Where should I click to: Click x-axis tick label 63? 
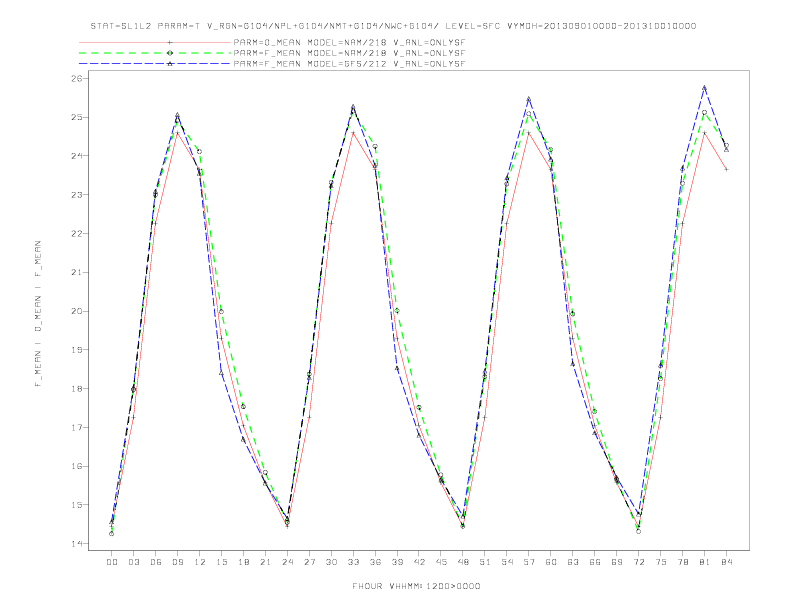[573, 562]
